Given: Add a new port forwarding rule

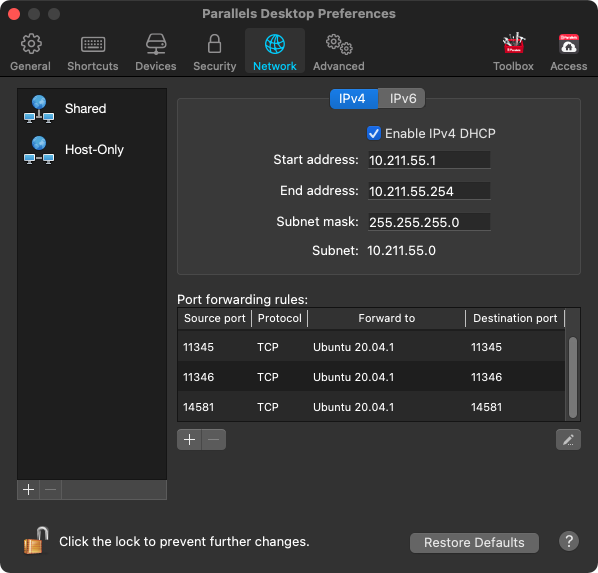Looking at the screenshot, I should (189, 439).
